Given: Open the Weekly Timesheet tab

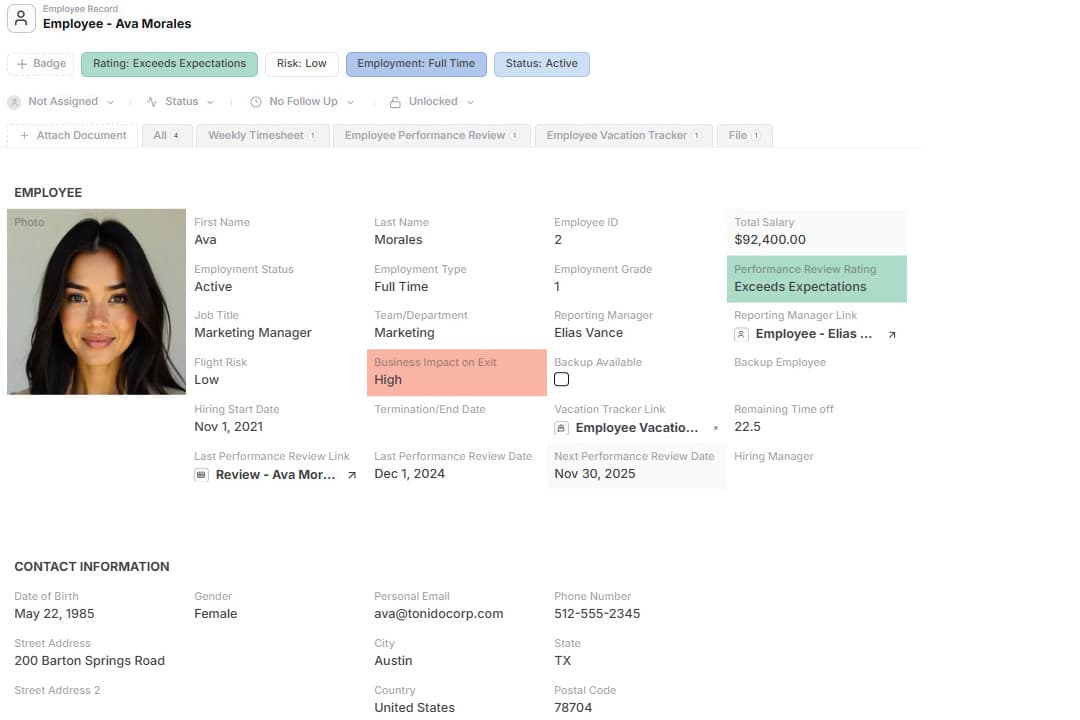Looking at the screenshot, I should coord(263,136).
